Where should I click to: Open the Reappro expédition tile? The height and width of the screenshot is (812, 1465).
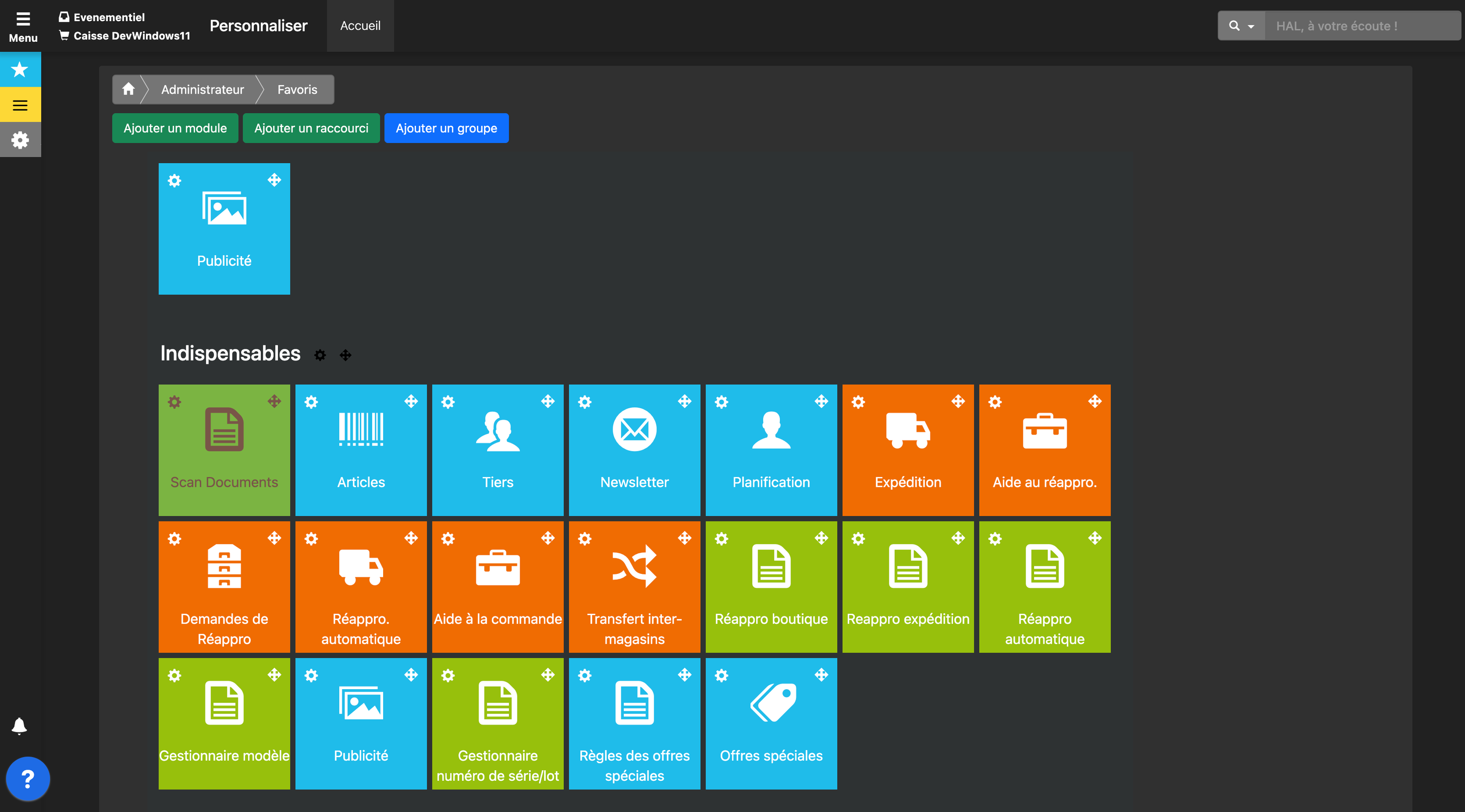pos(908,587)
